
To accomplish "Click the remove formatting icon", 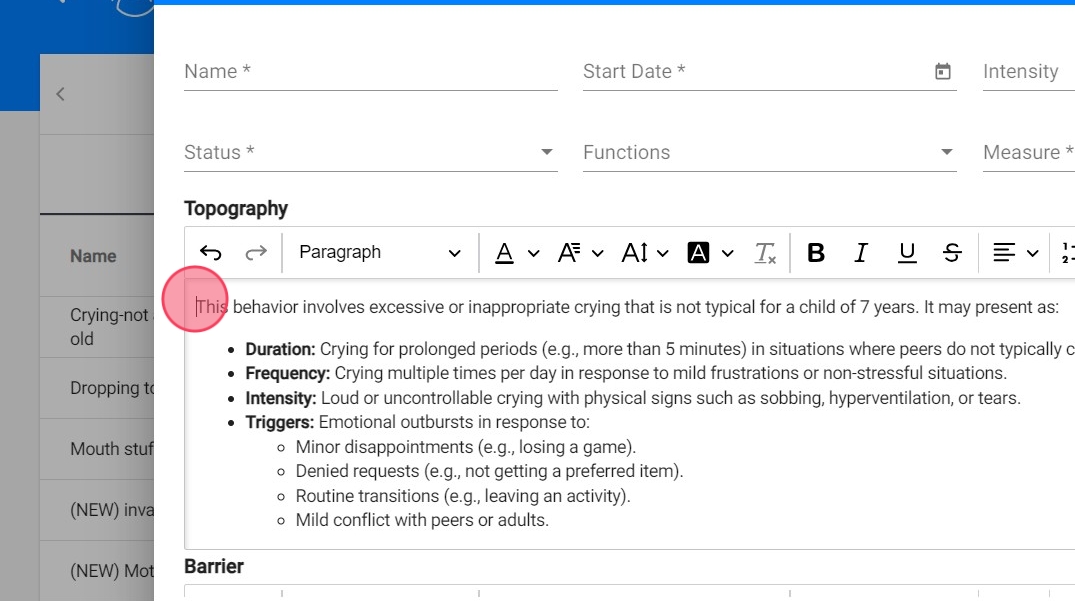I will tap(765, 253).
